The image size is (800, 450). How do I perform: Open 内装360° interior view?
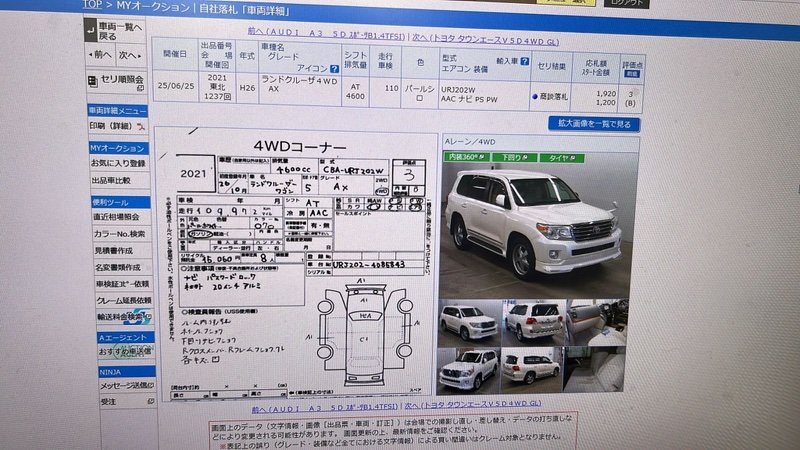[x=467, y=157]
